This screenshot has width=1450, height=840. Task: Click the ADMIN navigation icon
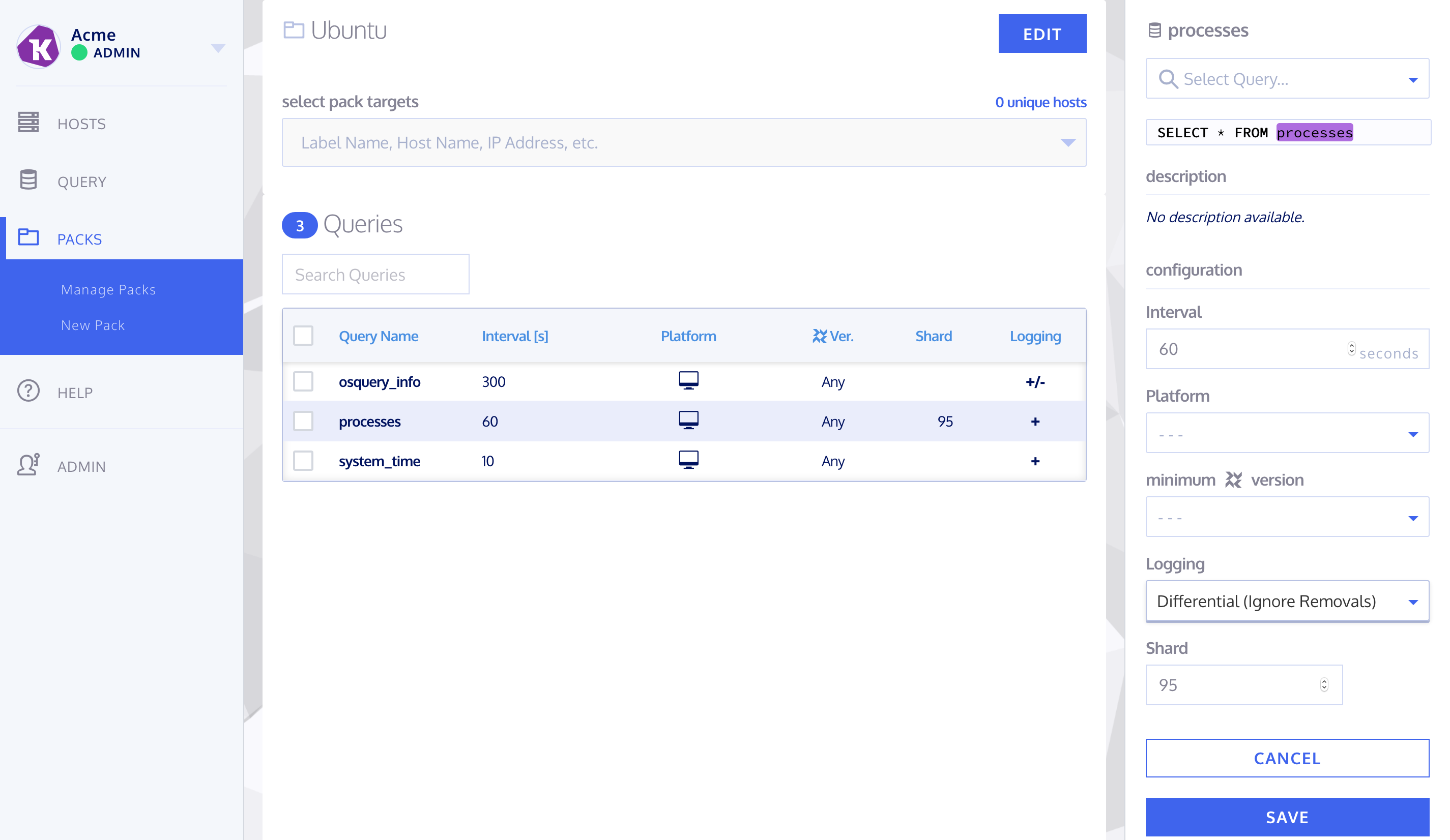tap(27, 465)
